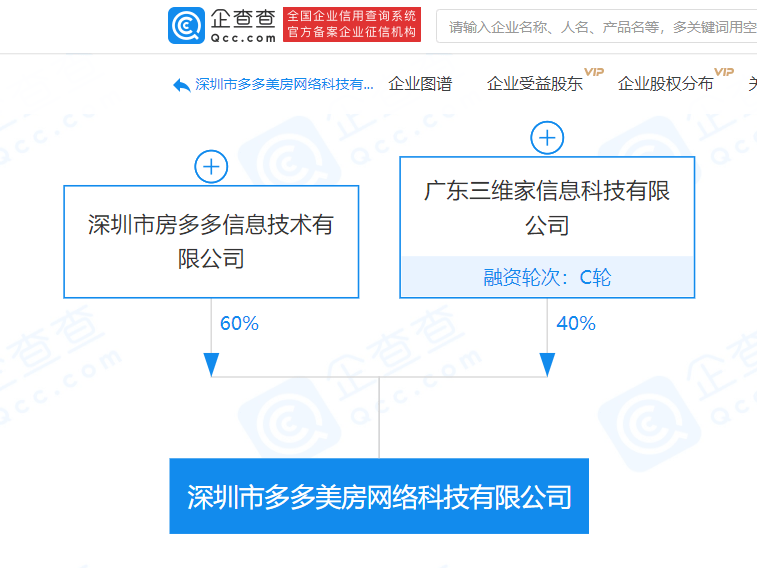
Task: Click the 40% shareholding label
Action: pyautogui.click(x=576, y=323)
